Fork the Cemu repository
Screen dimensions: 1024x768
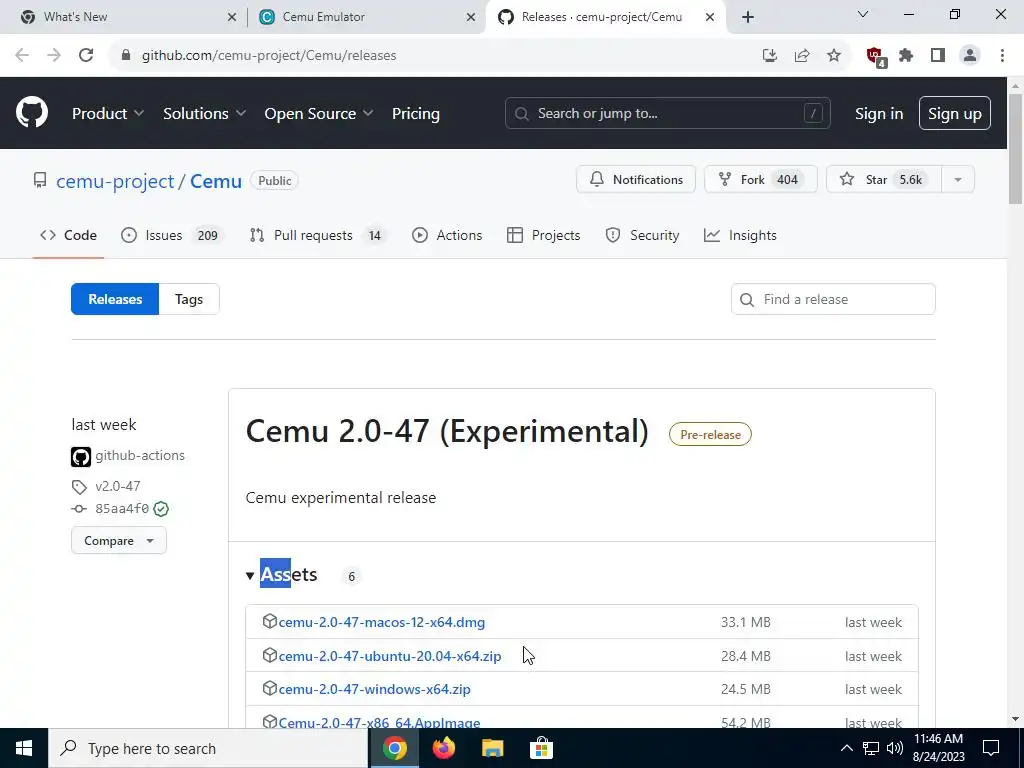click(x=761, y=179)
